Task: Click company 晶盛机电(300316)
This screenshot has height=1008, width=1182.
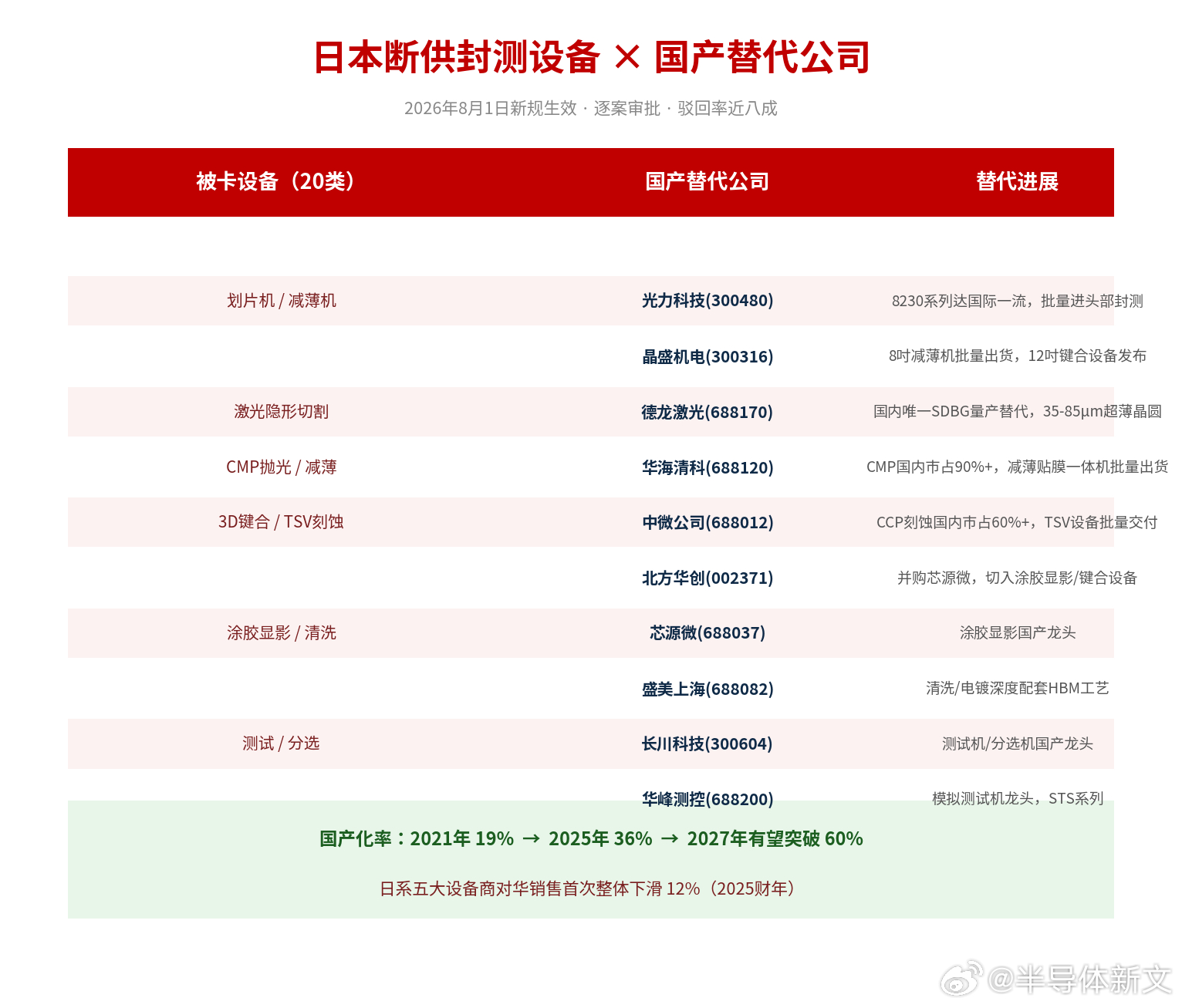Action: [708, 357]
